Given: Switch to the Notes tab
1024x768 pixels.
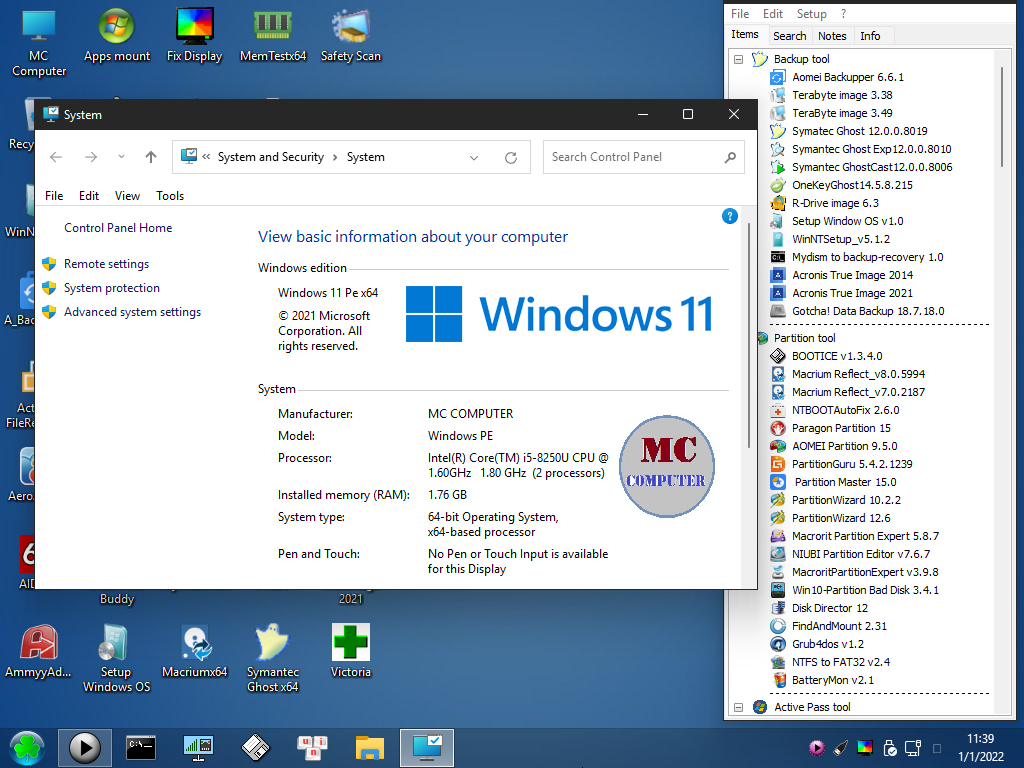Looking at the screenshot, I should pyautogui.click(x=832, y=36).
